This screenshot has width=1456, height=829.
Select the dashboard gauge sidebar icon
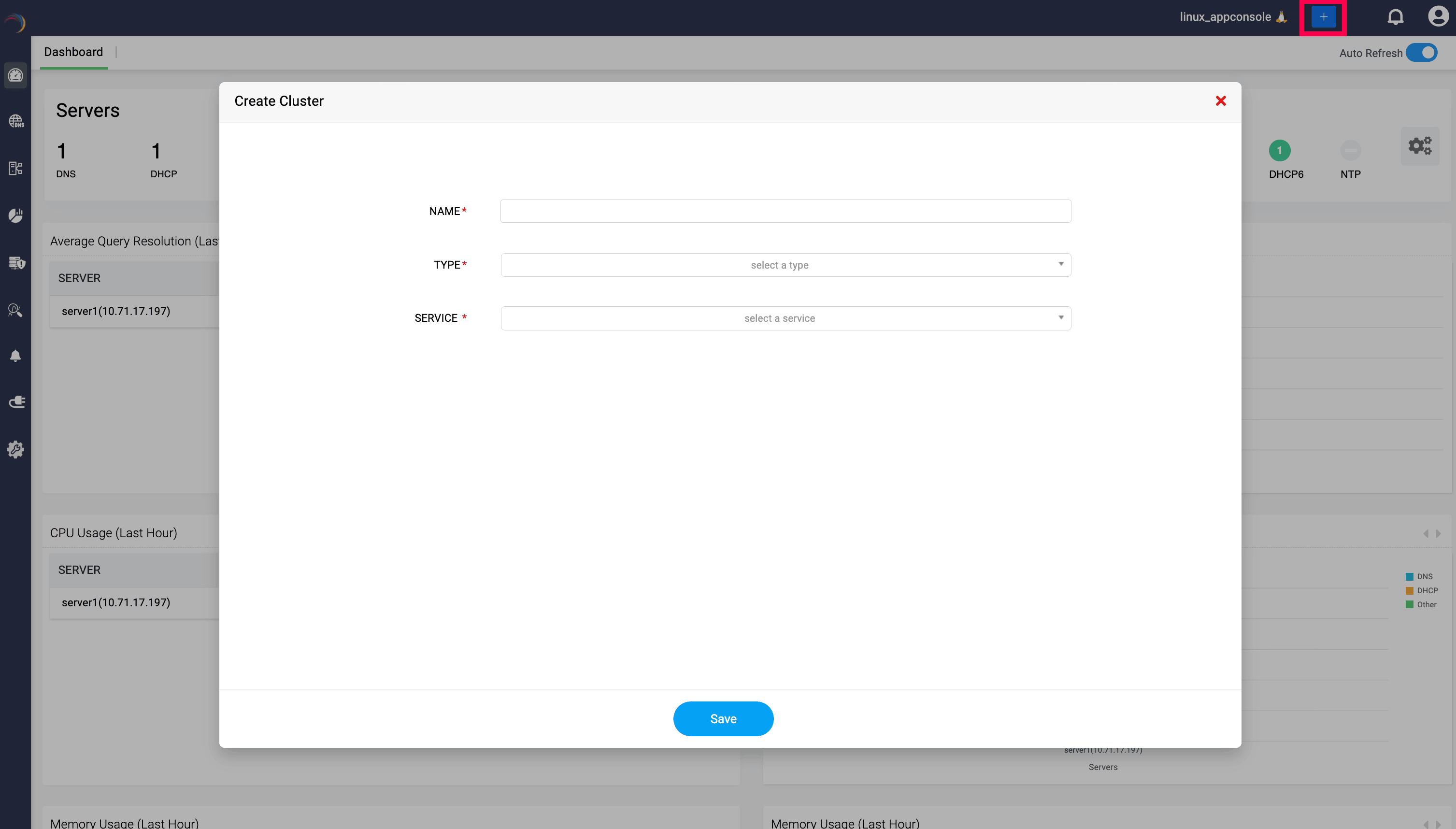coord(15,76)
